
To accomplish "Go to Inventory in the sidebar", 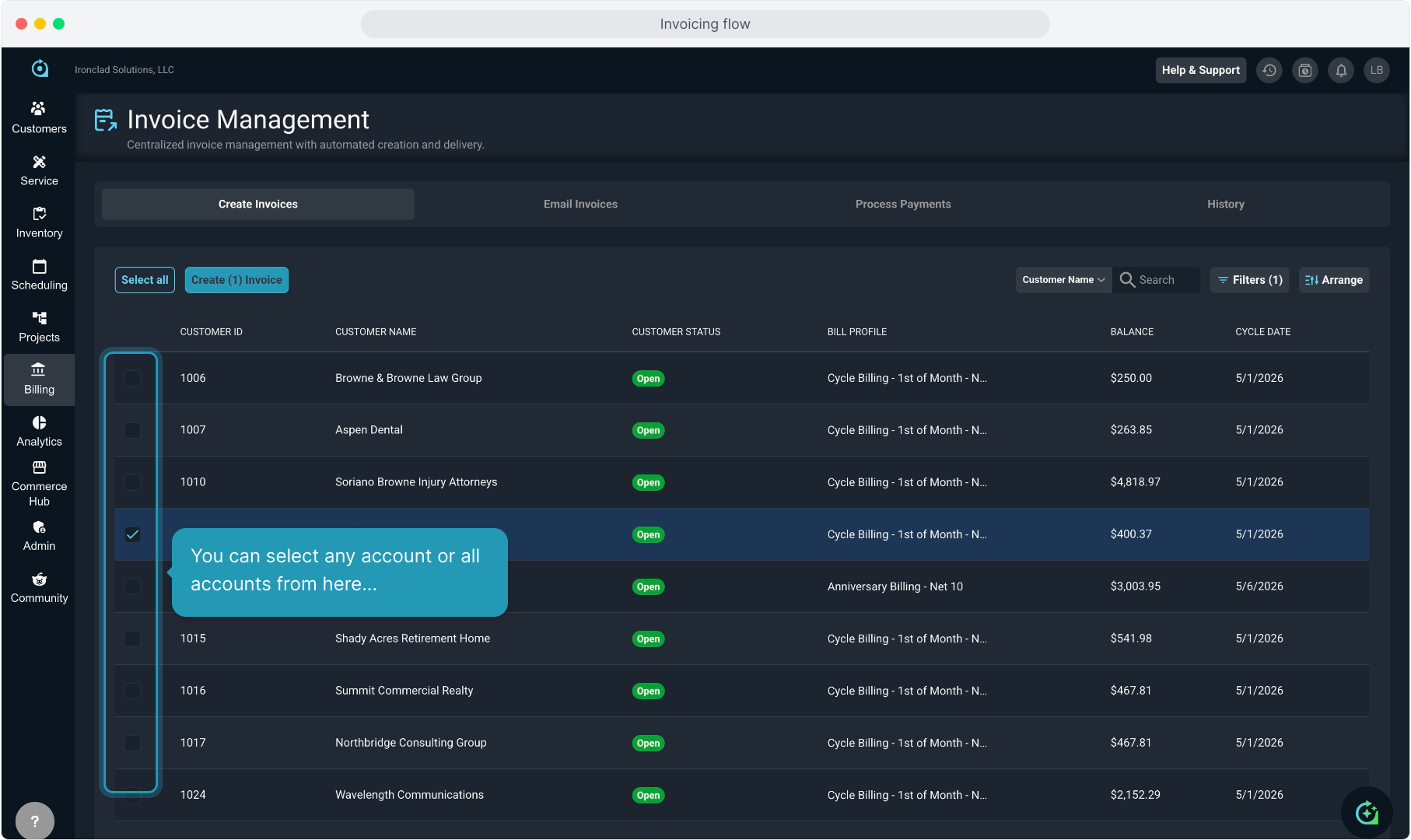I will (39, 222).
